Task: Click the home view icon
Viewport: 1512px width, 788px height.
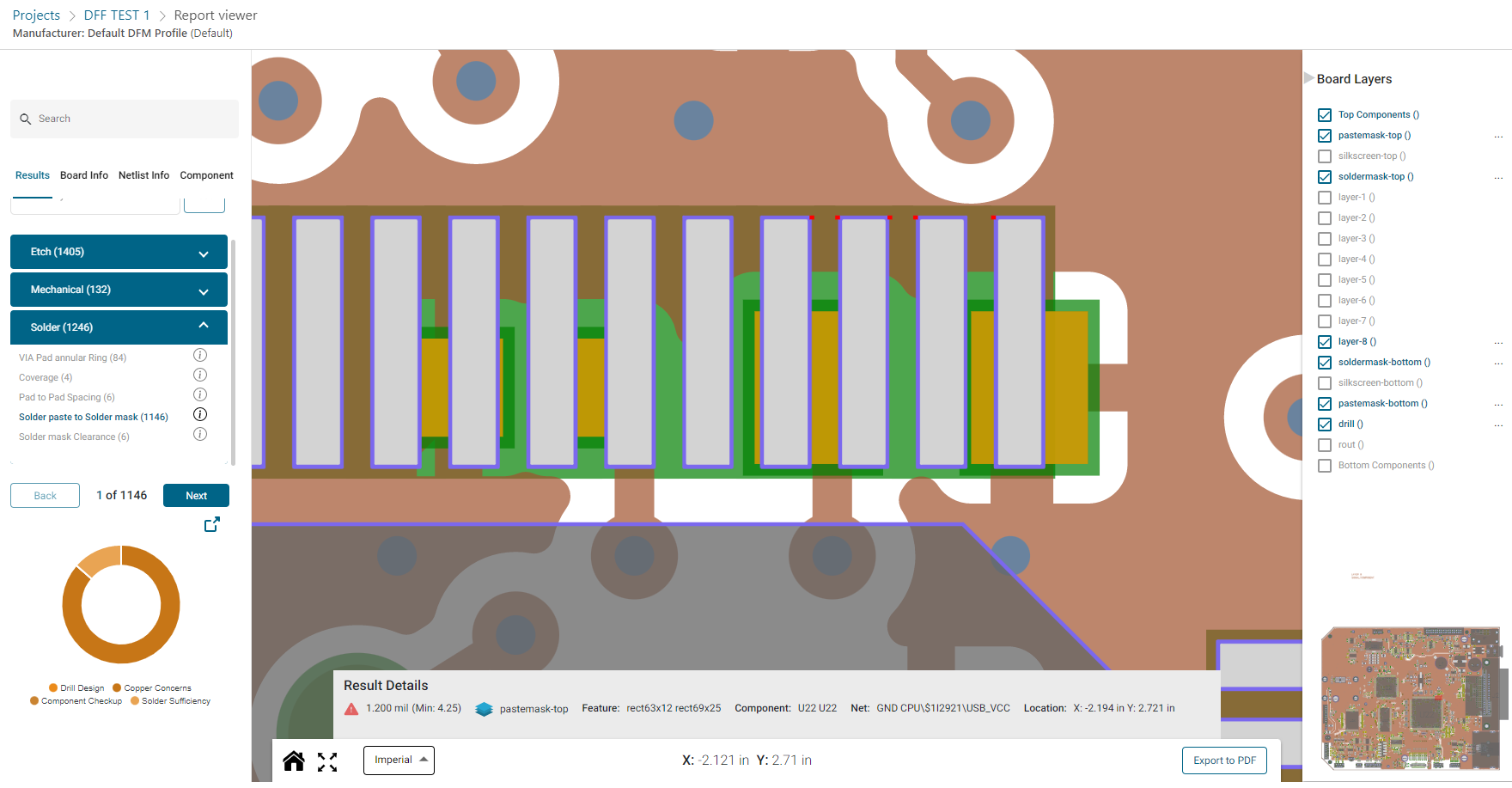Action: 294,761
